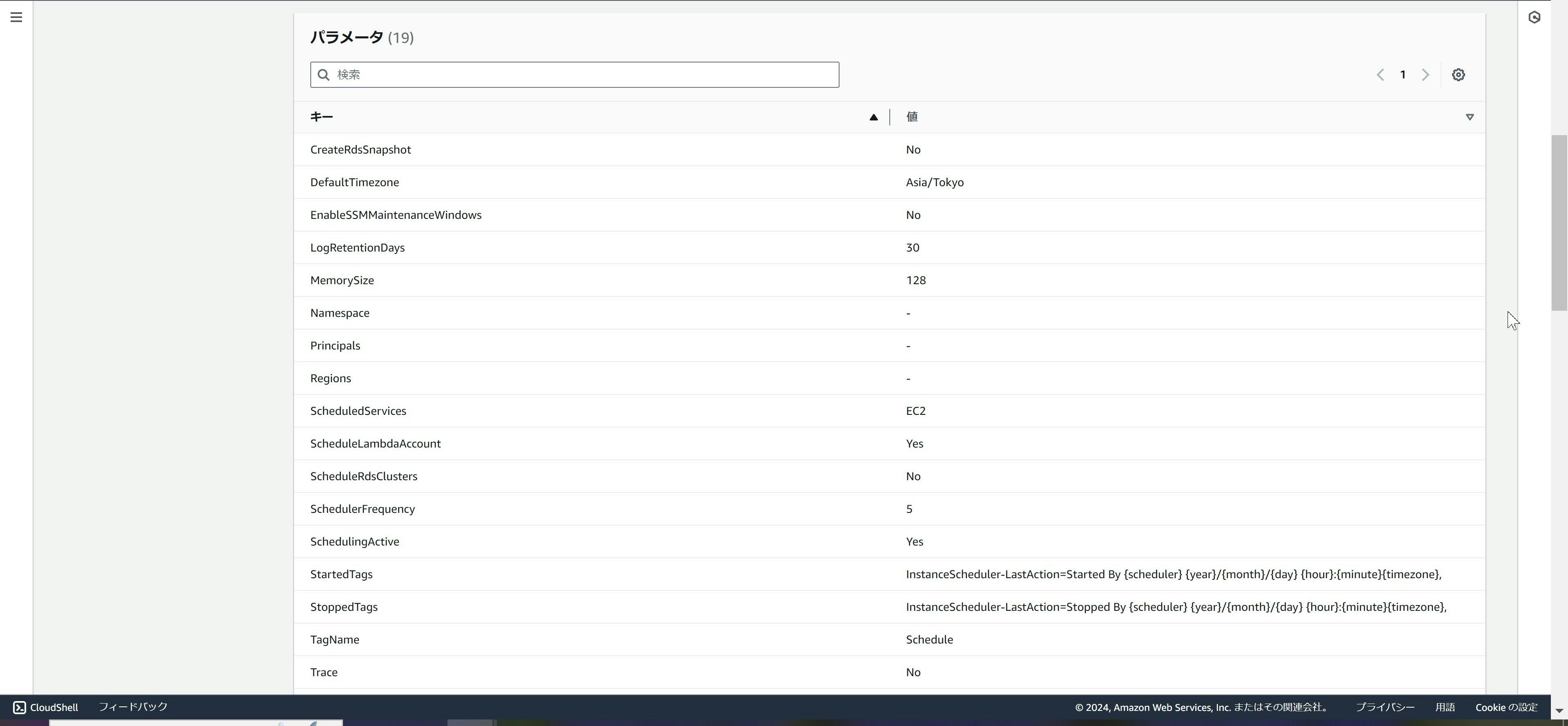Image resolution: width=1568 pixels, height=726 pixels.
Task: Open Cookie の設定 preferences
Action: (1506, 707)
